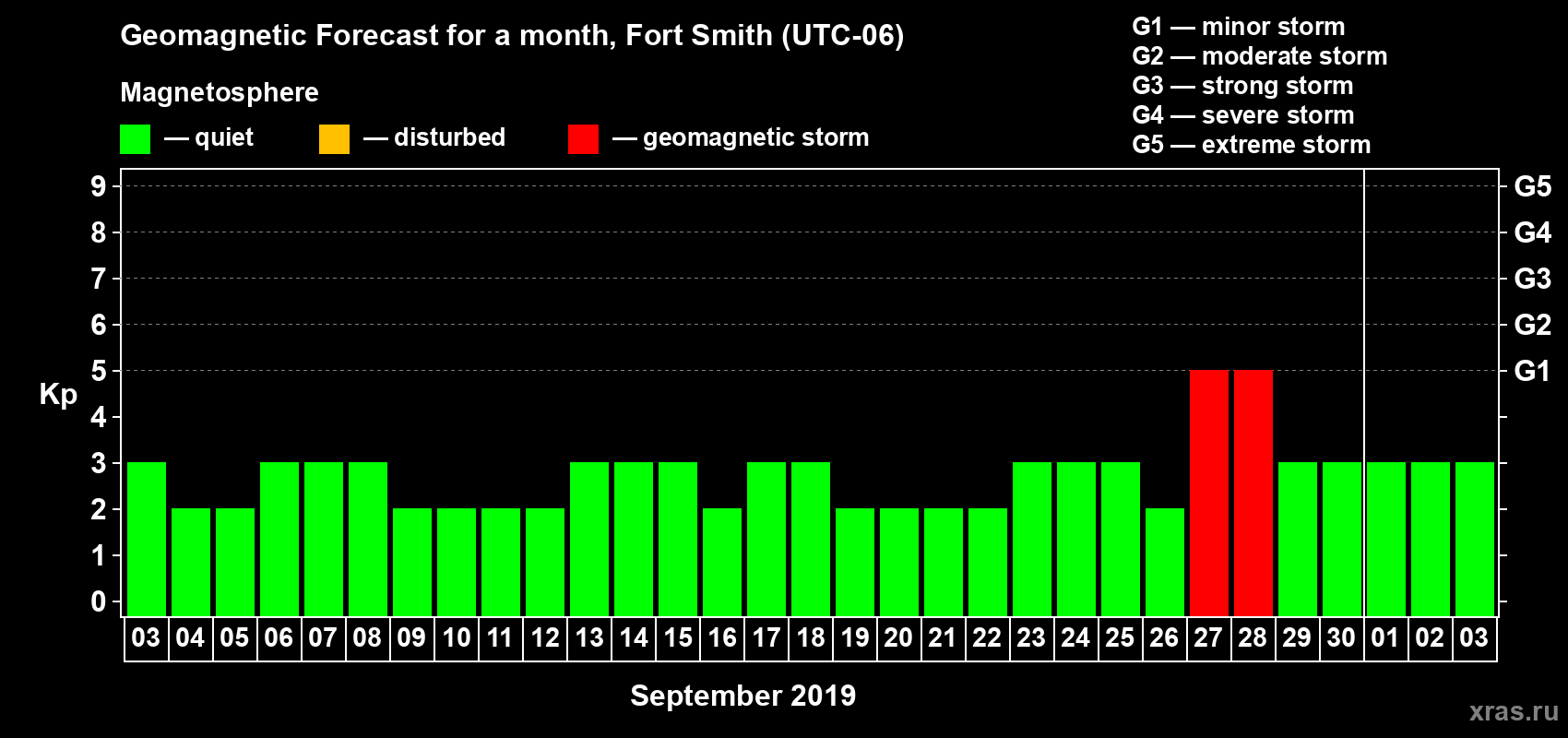This screenshot has height=738, width=1568.
Task: Click the date label 16
Action: coord(721,638)
